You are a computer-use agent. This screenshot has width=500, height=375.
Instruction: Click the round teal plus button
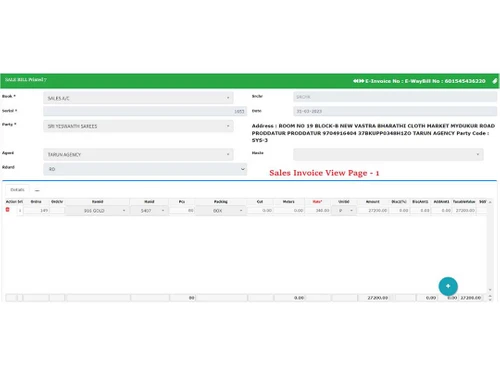coord(448,286)
